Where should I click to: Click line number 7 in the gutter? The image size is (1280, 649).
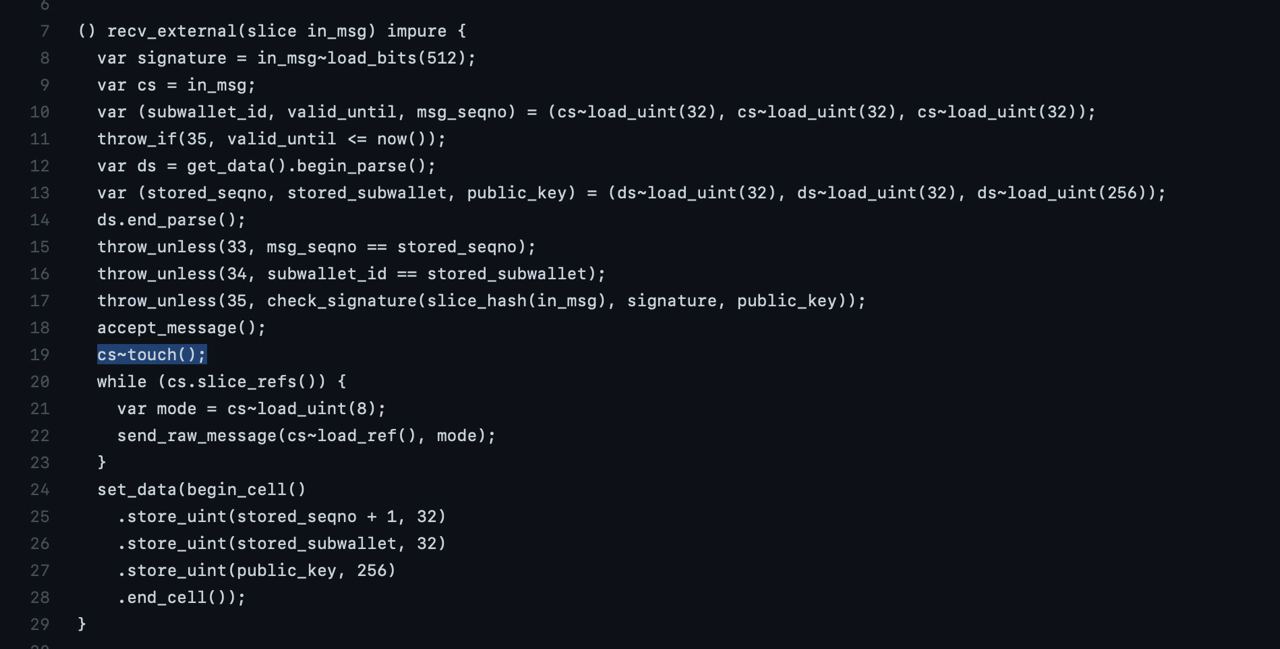[44, 31]
